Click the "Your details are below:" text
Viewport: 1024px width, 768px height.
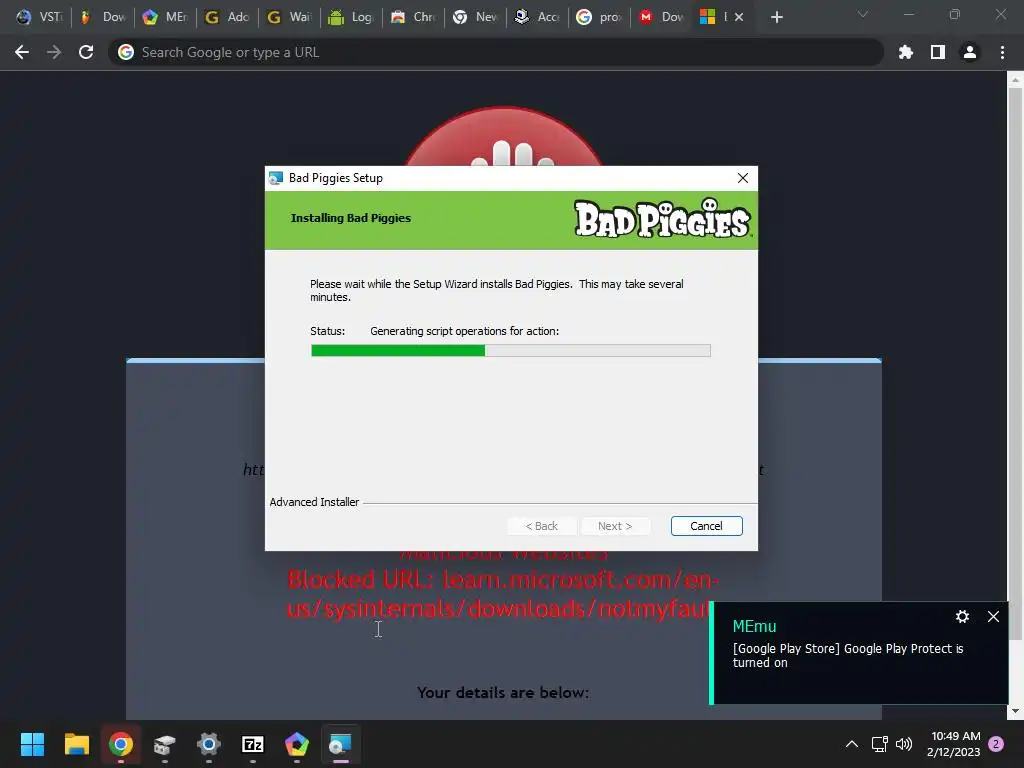pos(503,693)
